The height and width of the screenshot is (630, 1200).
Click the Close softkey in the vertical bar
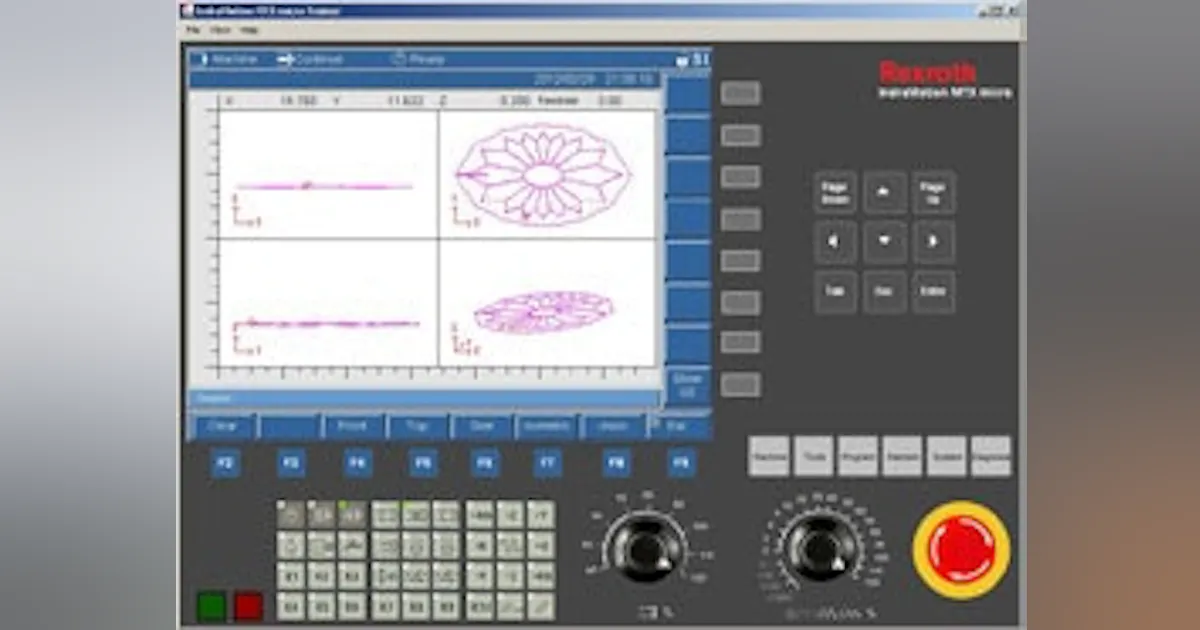688,385
